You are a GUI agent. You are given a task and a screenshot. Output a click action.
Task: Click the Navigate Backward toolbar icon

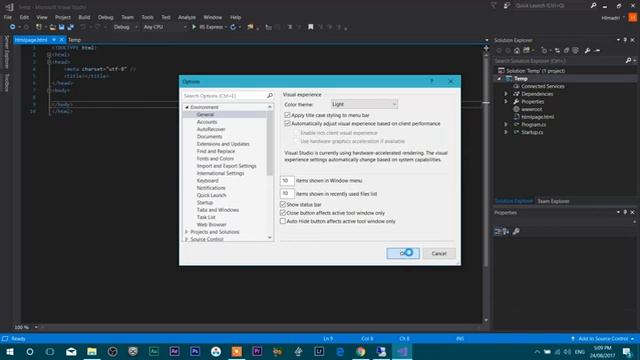point(13,27)
